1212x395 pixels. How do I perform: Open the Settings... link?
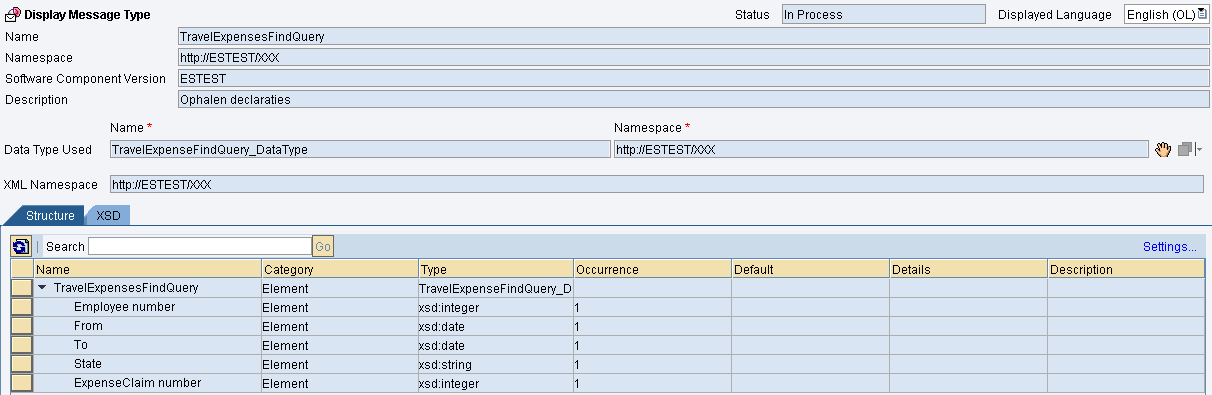(1170, 246)
